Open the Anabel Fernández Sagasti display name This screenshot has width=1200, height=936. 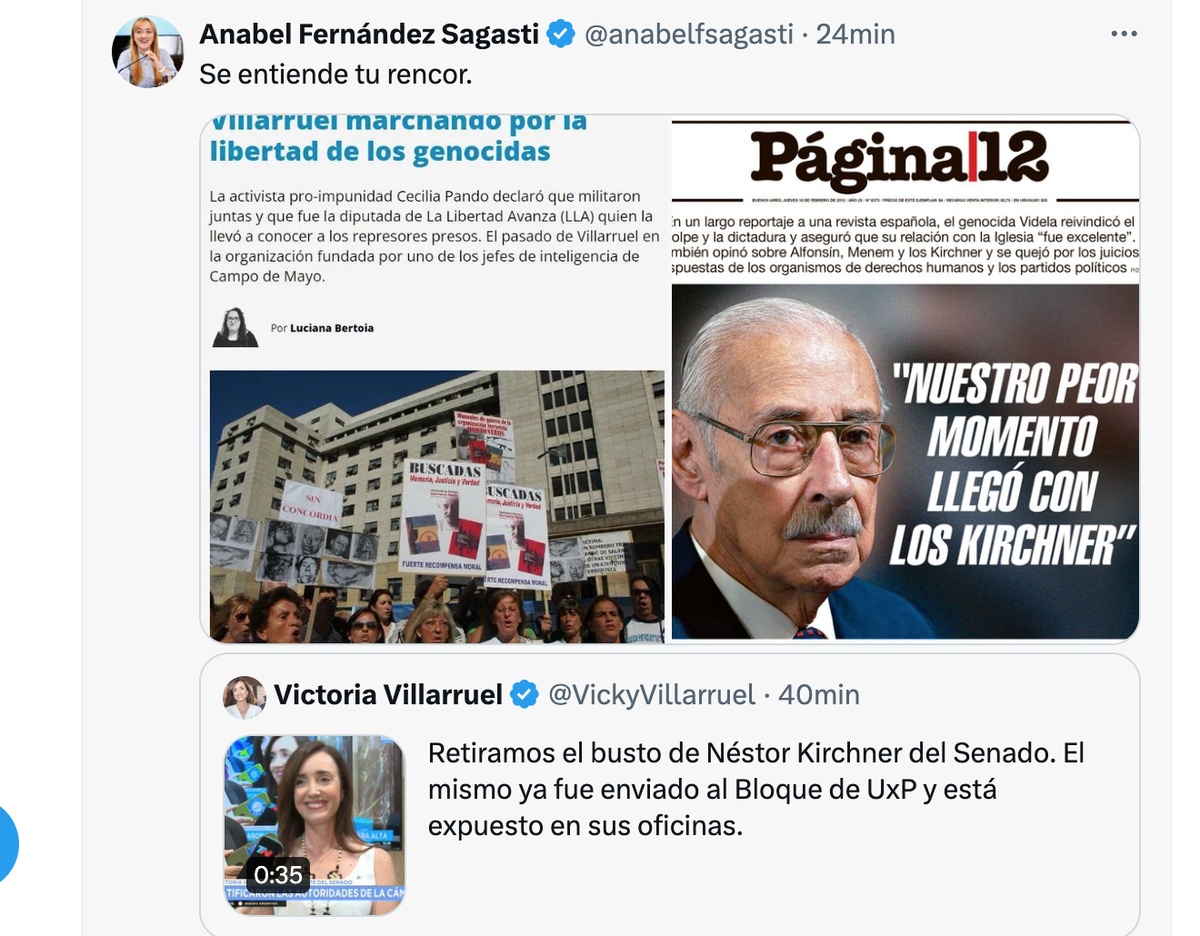370,34
